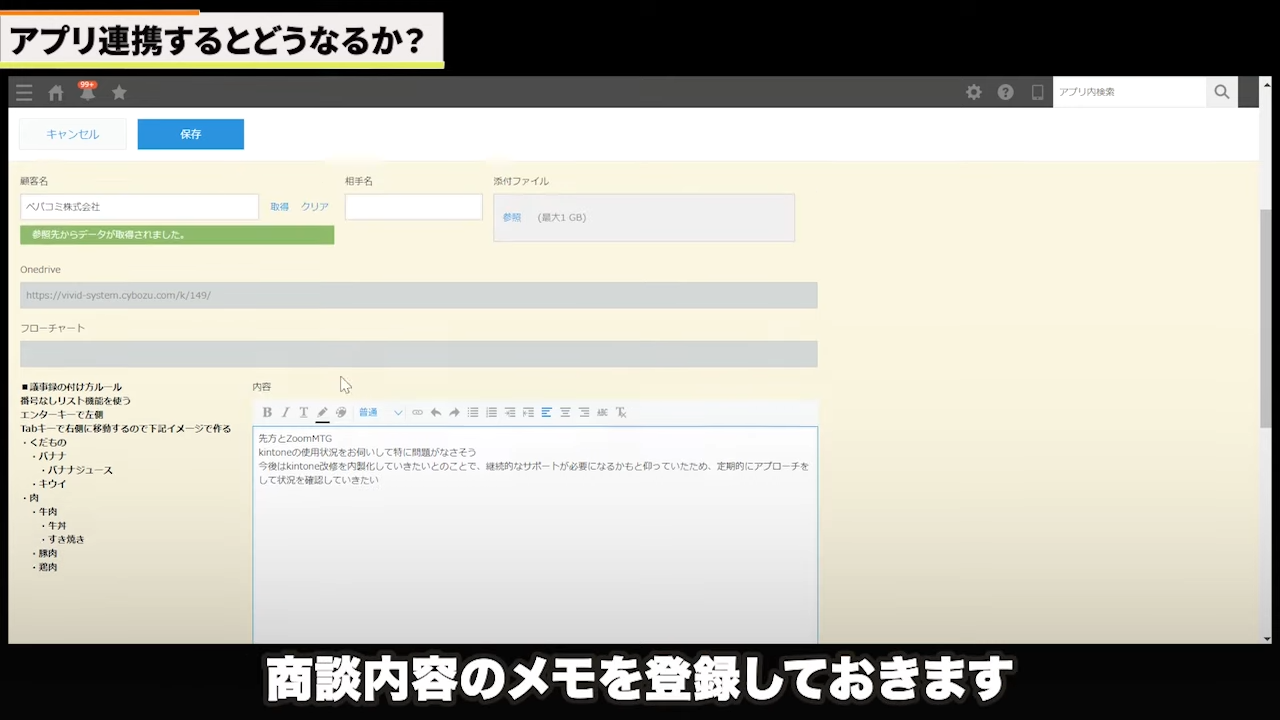Click the 取得 lookup link
Image resolution: width=1280 pixels, height=720 pixels.
(x=279, y=207)
